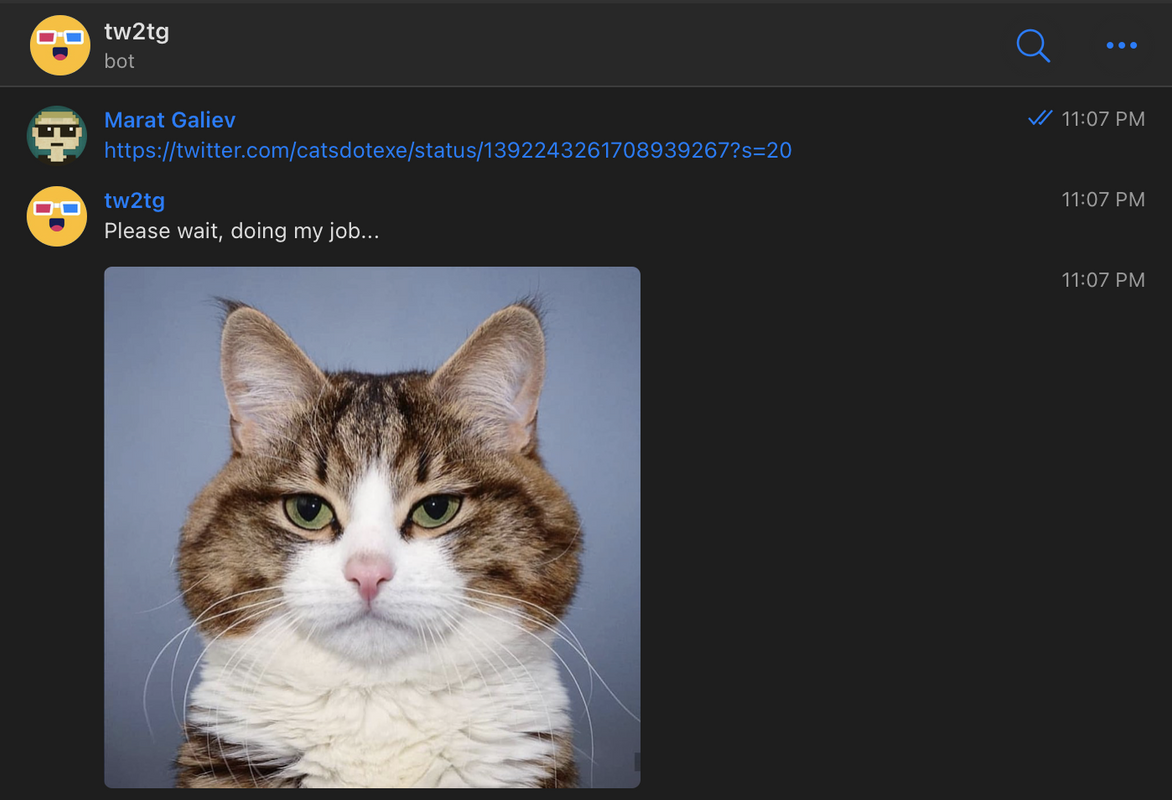This screenshot has height=800, width=1172.
Task: Open Marat Galiev's profile via name
Action: (x=170, y=120)
